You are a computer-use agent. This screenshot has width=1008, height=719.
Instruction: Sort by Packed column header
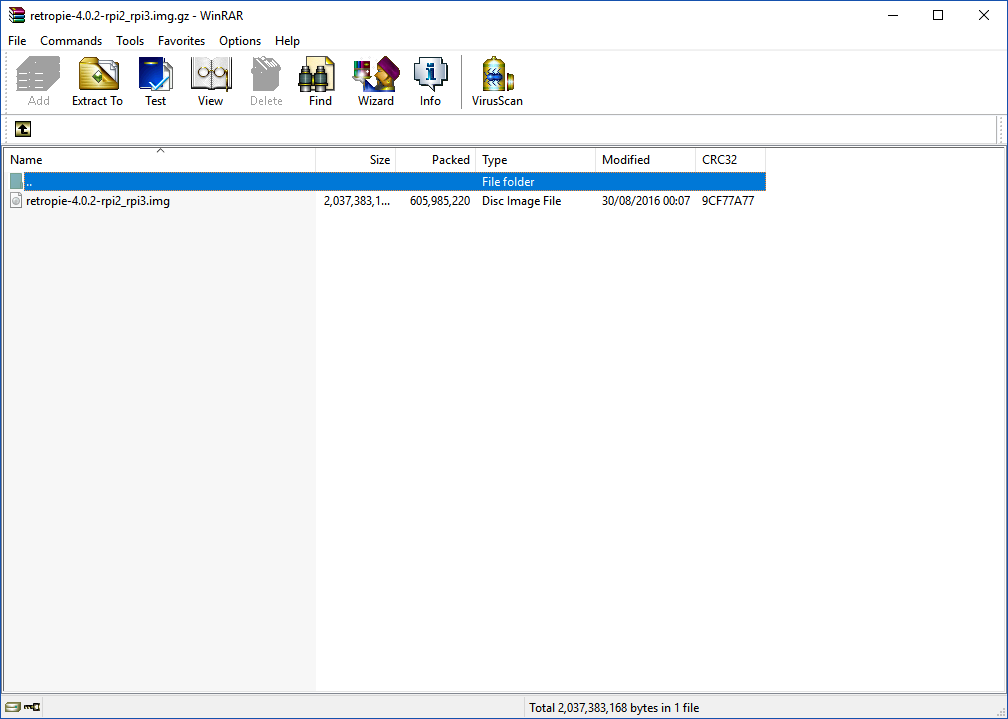435,159
